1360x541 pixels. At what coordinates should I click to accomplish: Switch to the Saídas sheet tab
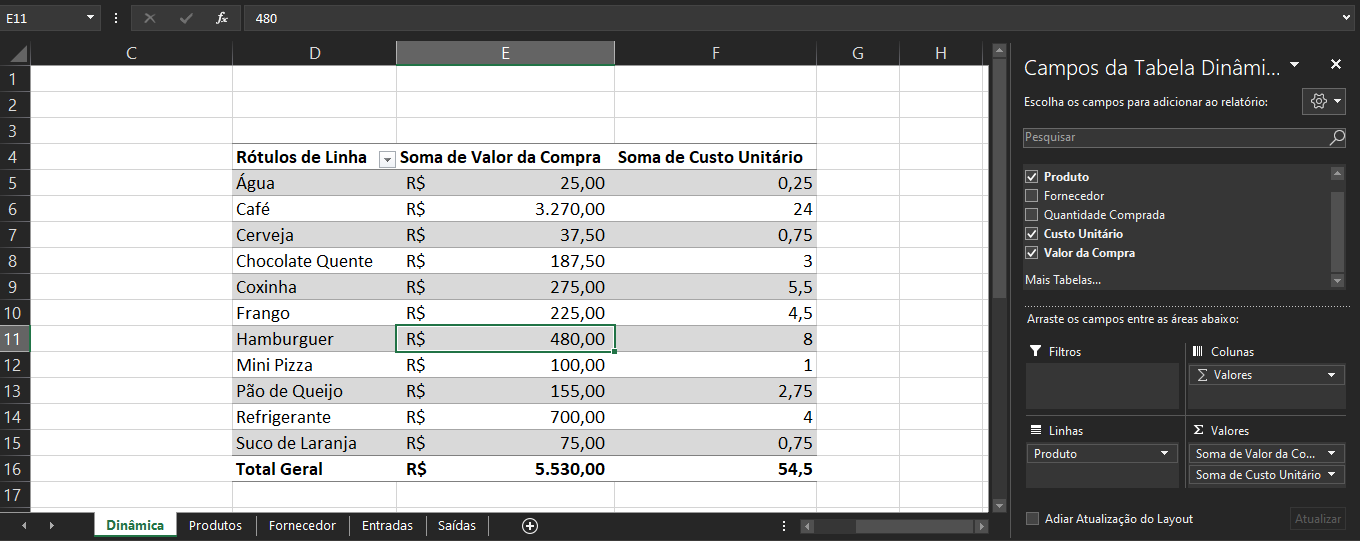coord(457,525)
